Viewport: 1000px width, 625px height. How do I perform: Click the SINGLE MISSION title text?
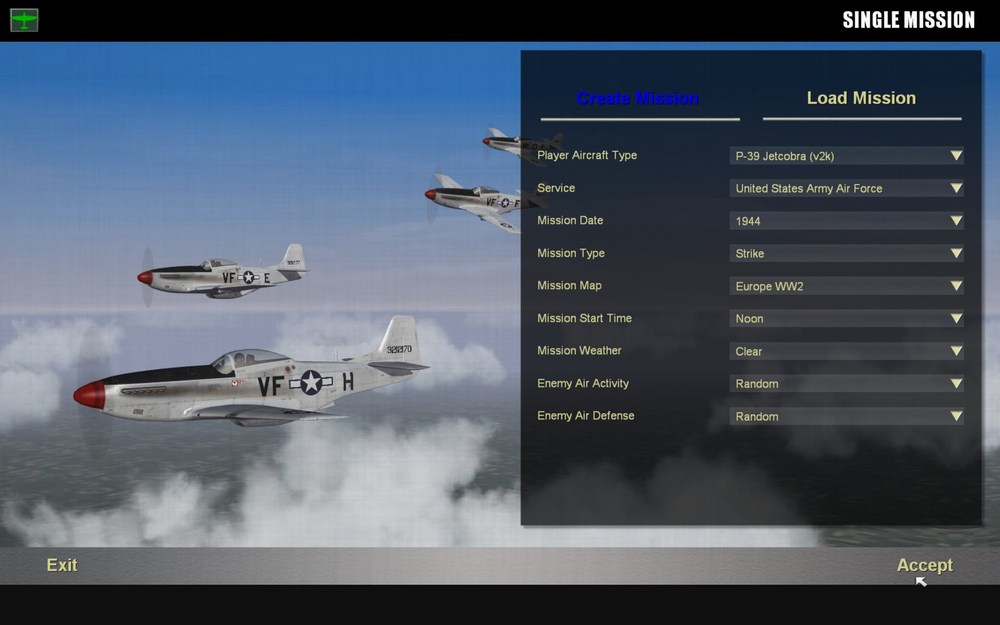909,20
